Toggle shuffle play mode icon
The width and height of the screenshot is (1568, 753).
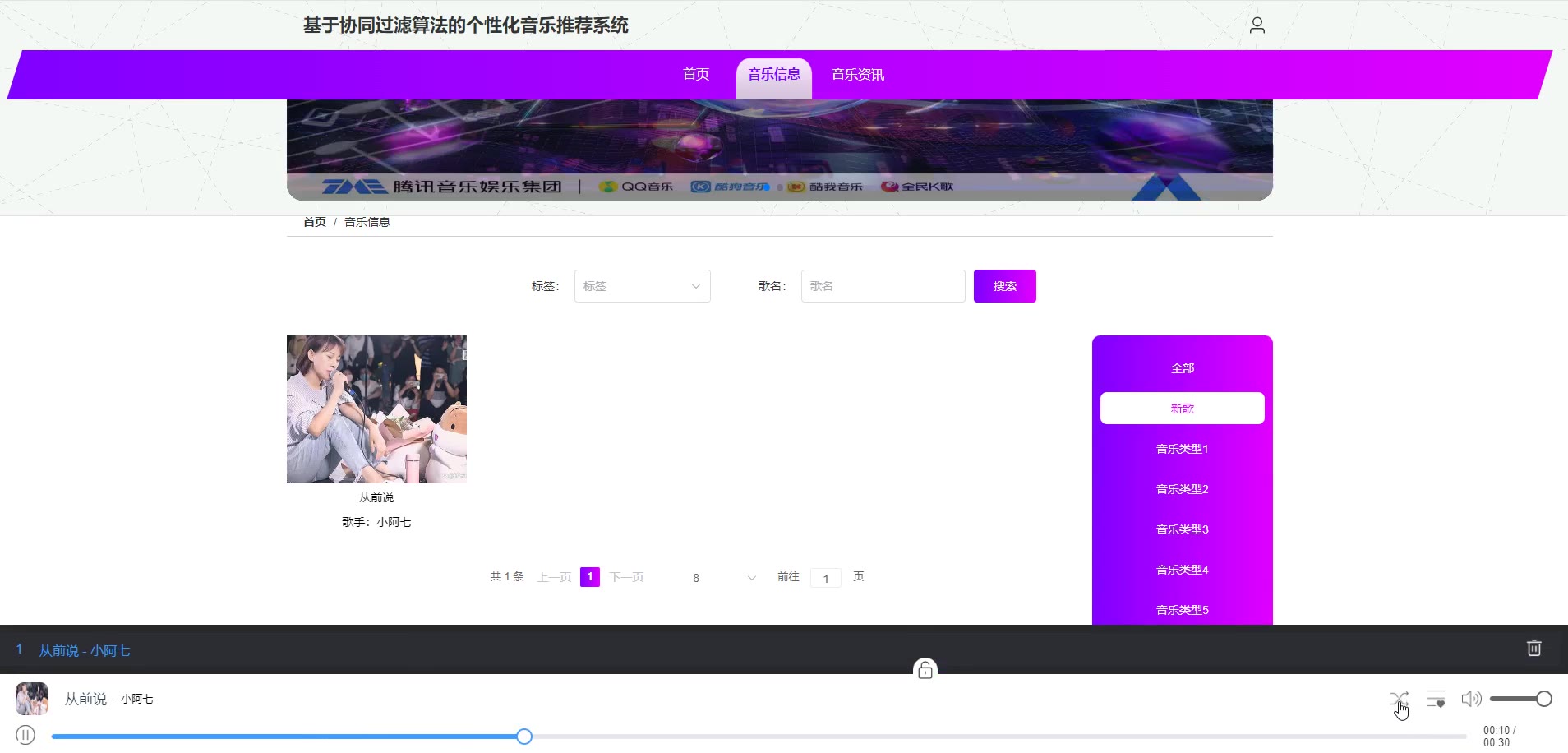(1399, 700)
